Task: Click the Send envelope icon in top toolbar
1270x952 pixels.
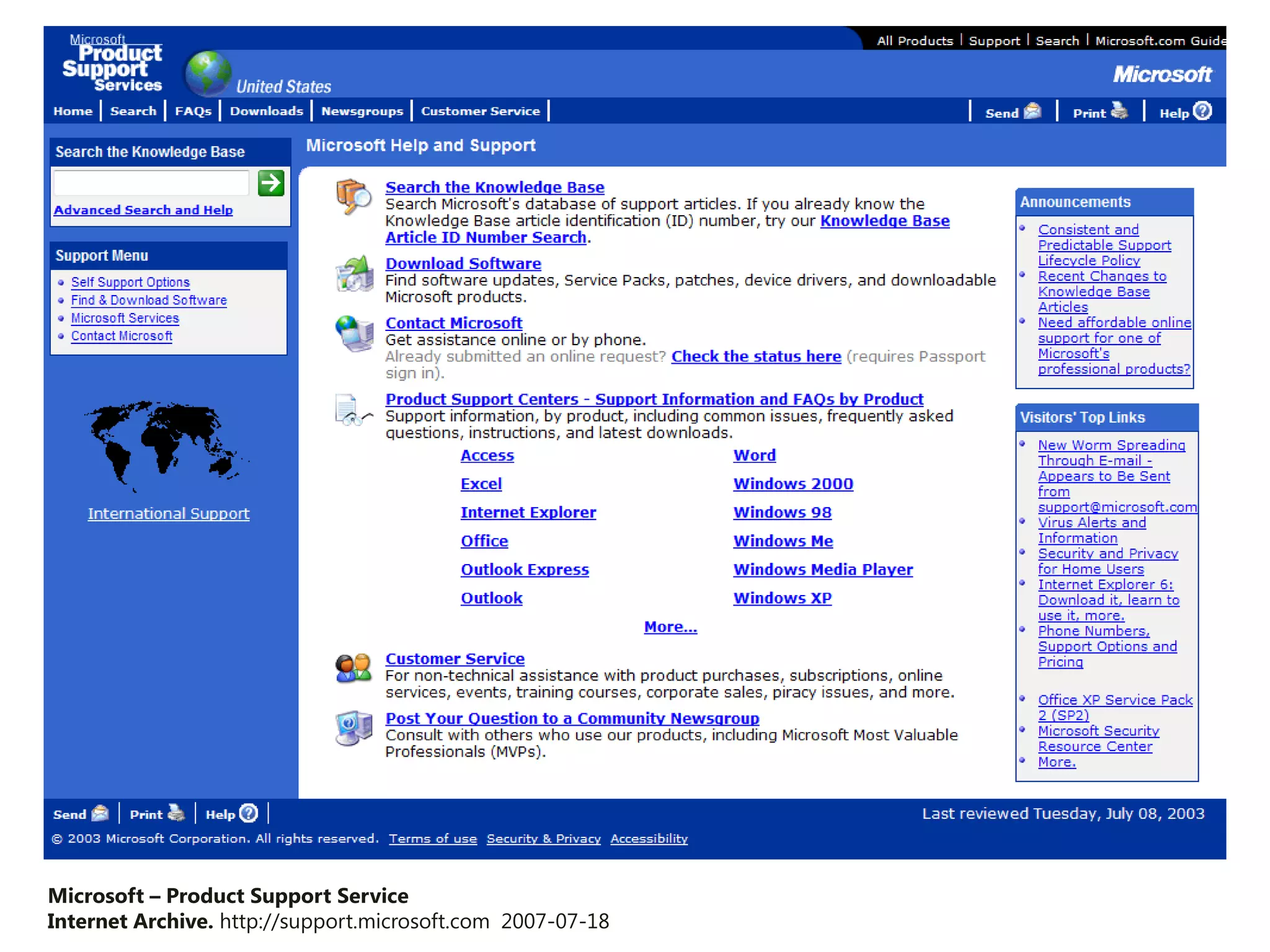Action: tap(1033, 112)
